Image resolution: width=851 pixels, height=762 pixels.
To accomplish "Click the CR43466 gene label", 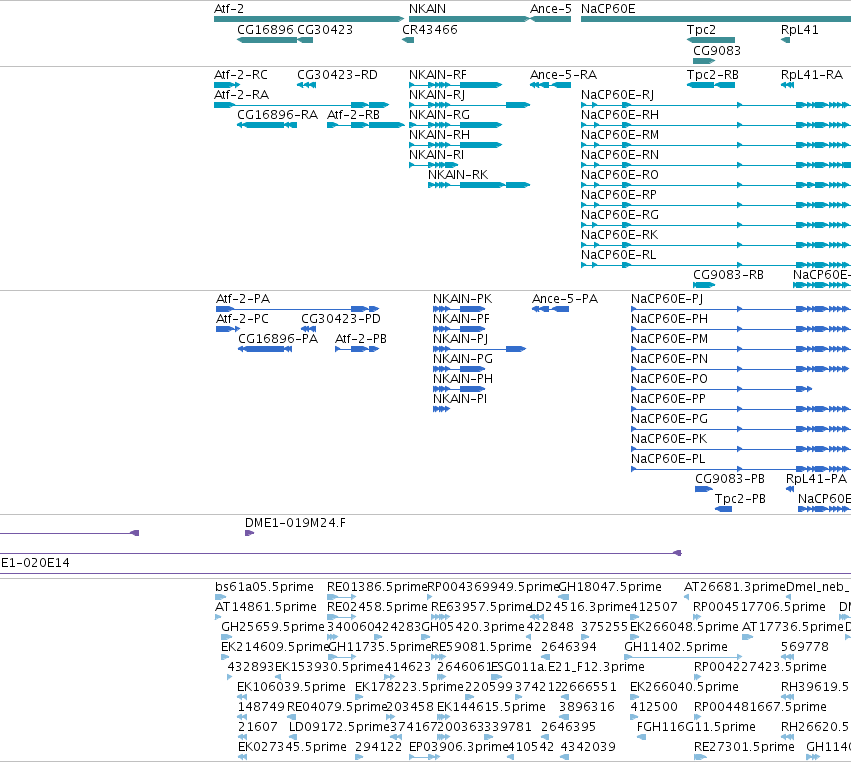I will [430, 29].
